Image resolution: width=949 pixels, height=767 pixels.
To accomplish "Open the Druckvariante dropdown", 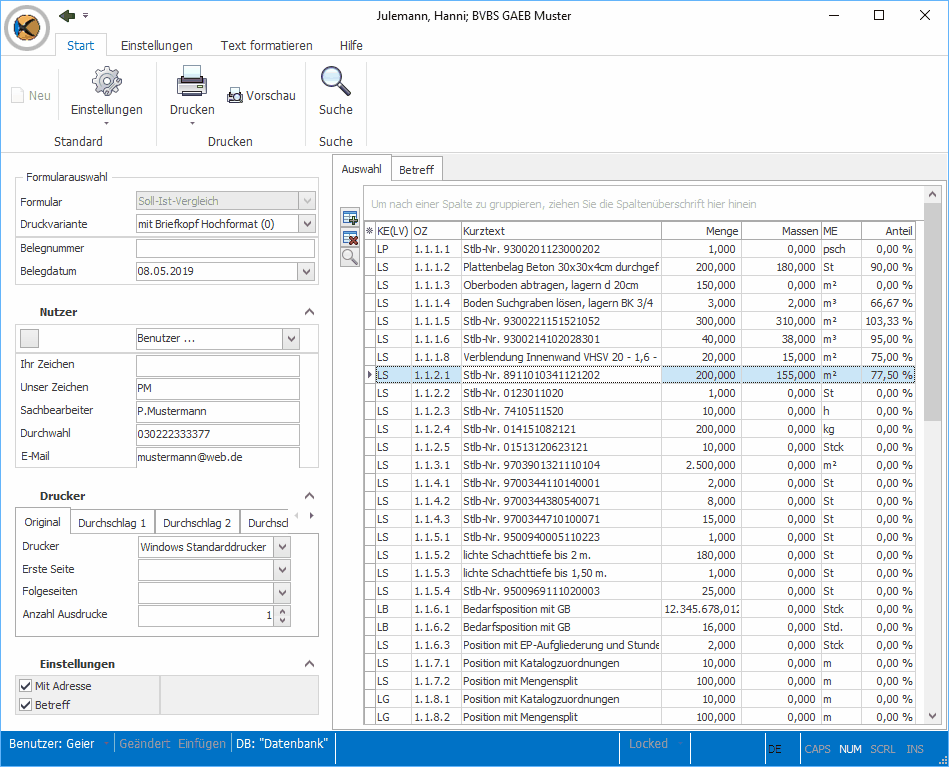I will (307, 224).
